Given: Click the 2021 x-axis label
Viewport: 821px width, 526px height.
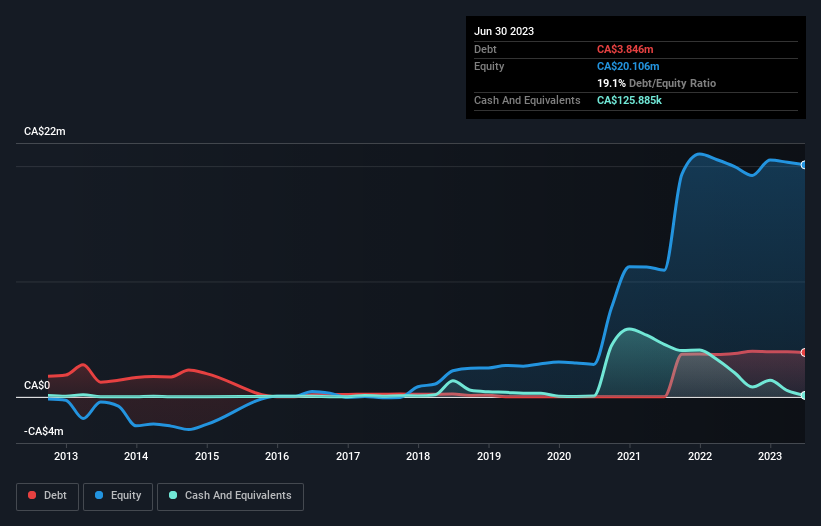Looking at the screenshot, I should click(x=629, y=456).
